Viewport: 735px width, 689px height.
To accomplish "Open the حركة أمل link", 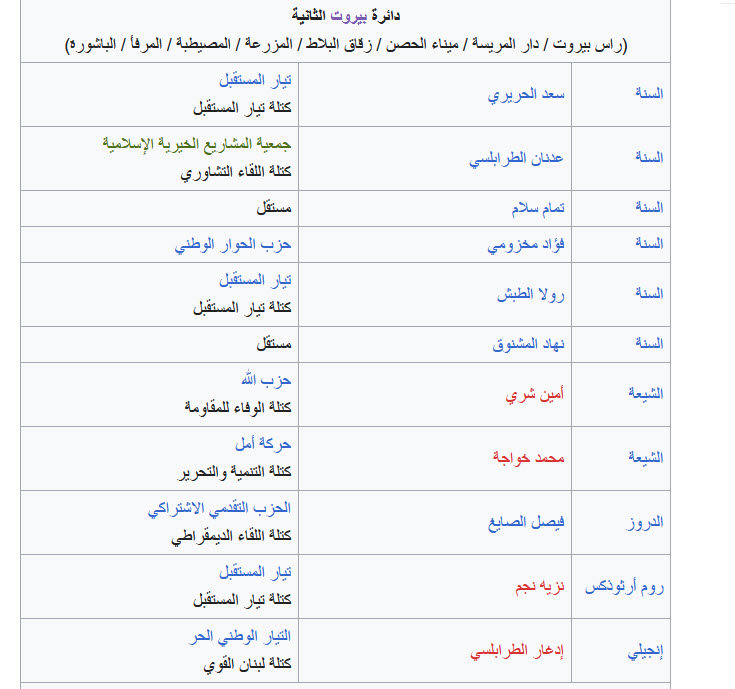I will (263, 444).
